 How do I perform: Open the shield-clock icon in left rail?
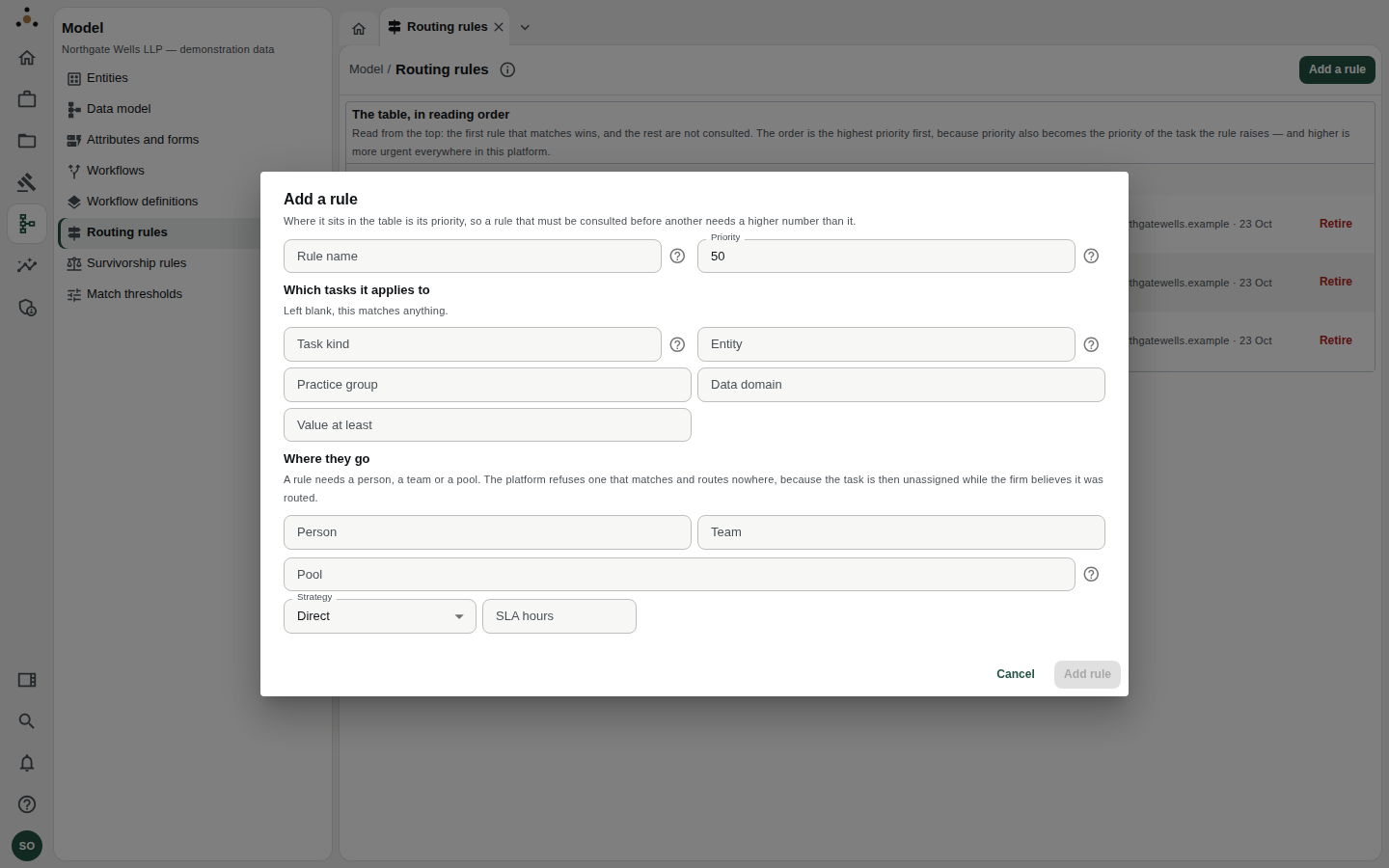27,308
